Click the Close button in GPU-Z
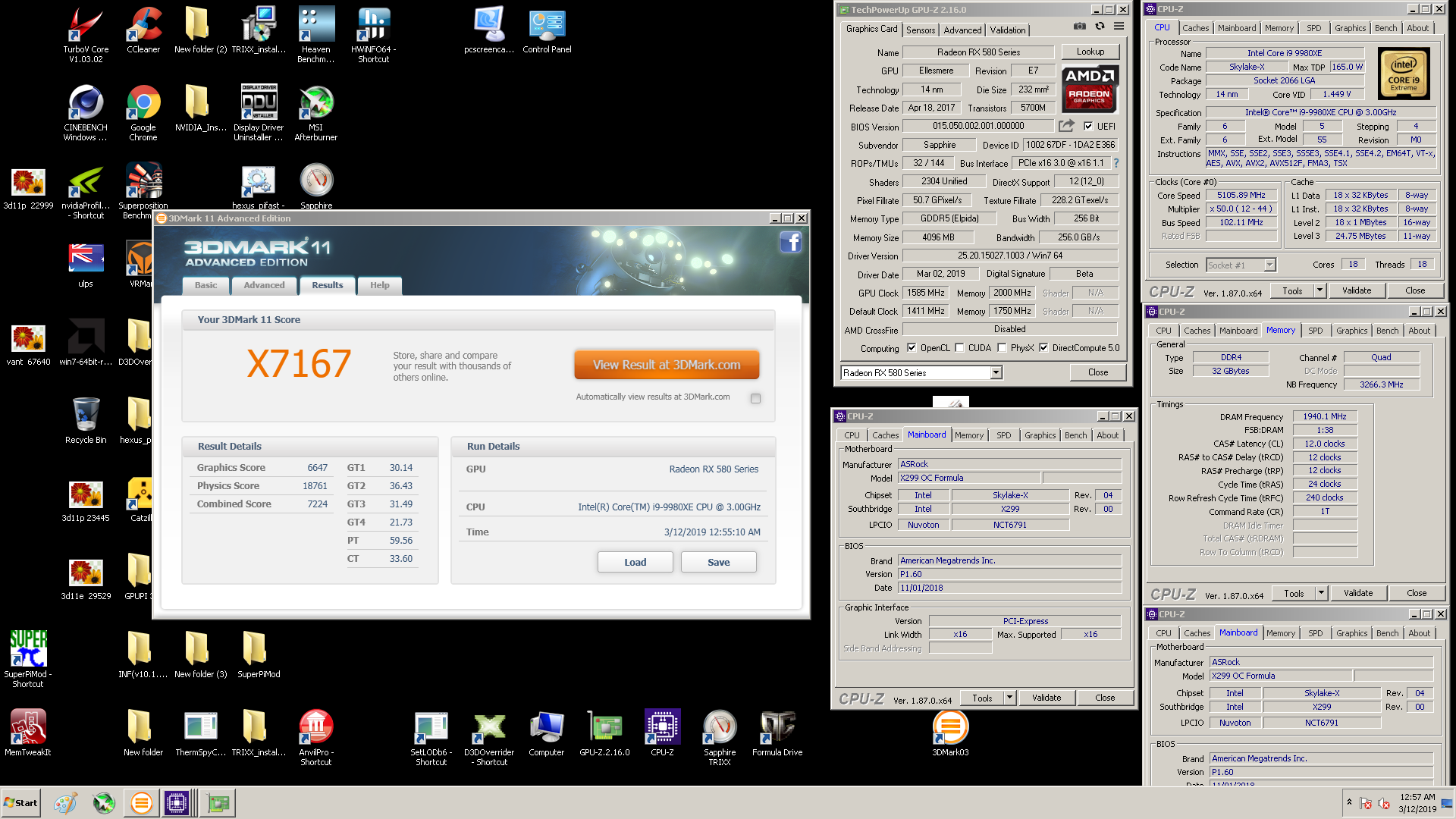This screenshot has width=1456, height=819. (1098, 372)
